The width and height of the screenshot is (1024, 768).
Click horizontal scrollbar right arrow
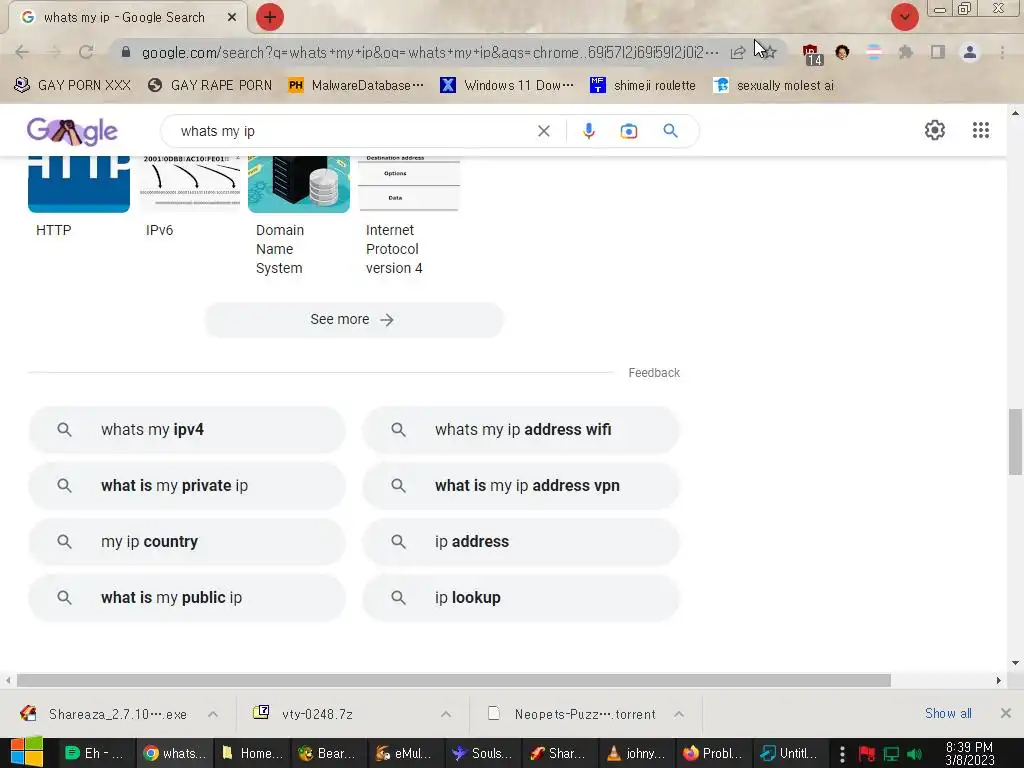998,680
